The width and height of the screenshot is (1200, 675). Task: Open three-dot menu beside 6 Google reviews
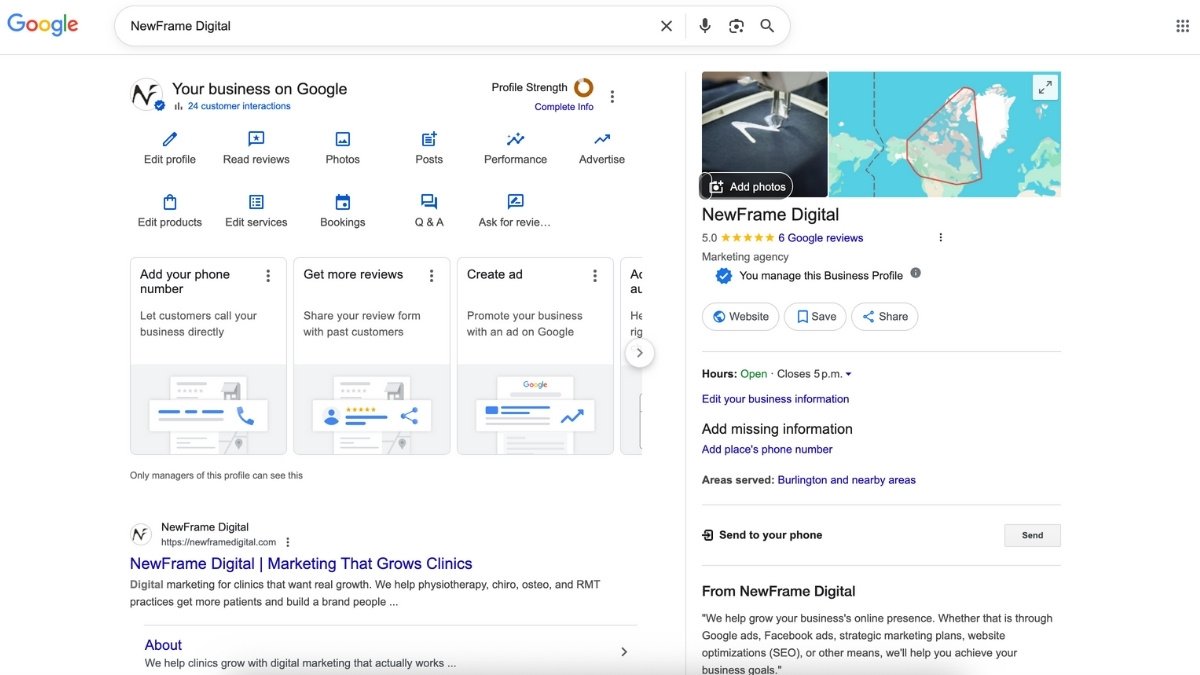940,238
